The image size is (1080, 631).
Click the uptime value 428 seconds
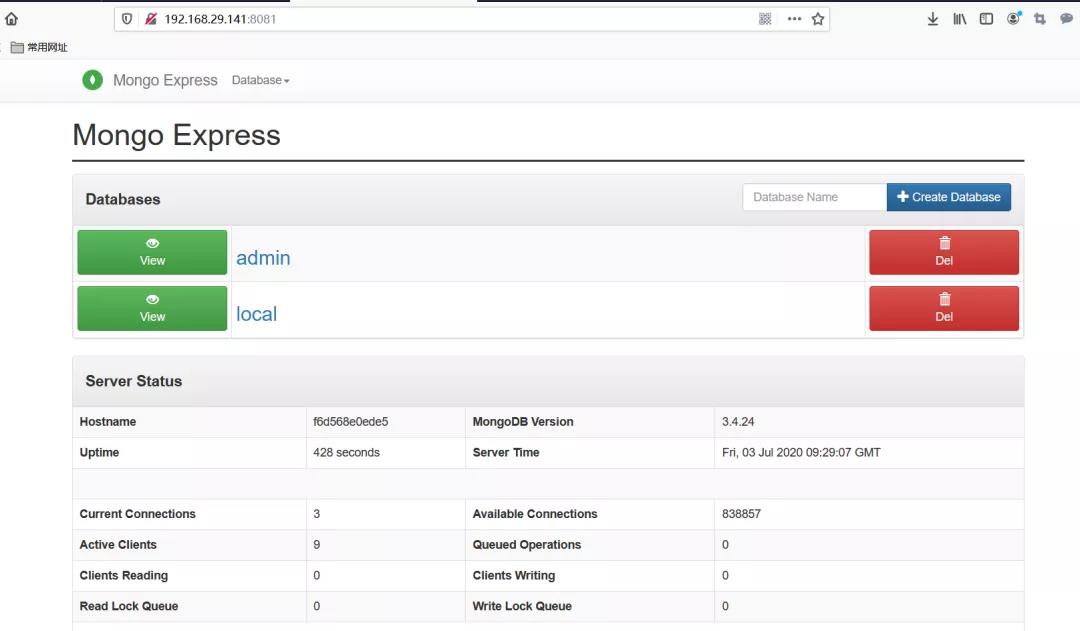pyautogui.click(x=346, y=453)
